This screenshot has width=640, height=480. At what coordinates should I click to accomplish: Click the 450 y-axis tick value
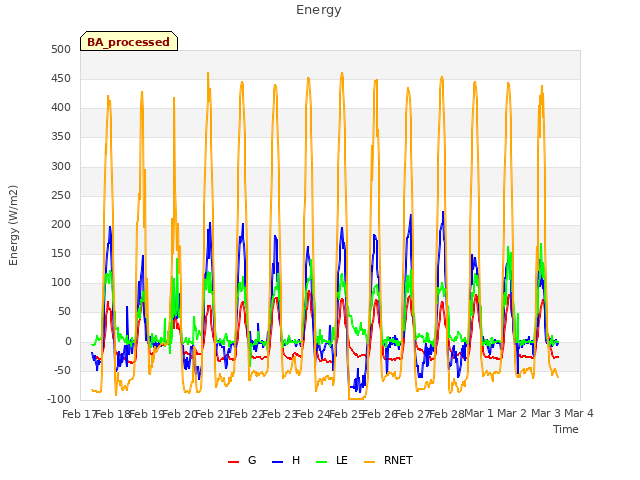pyautogui.click(x=61, y=78)
